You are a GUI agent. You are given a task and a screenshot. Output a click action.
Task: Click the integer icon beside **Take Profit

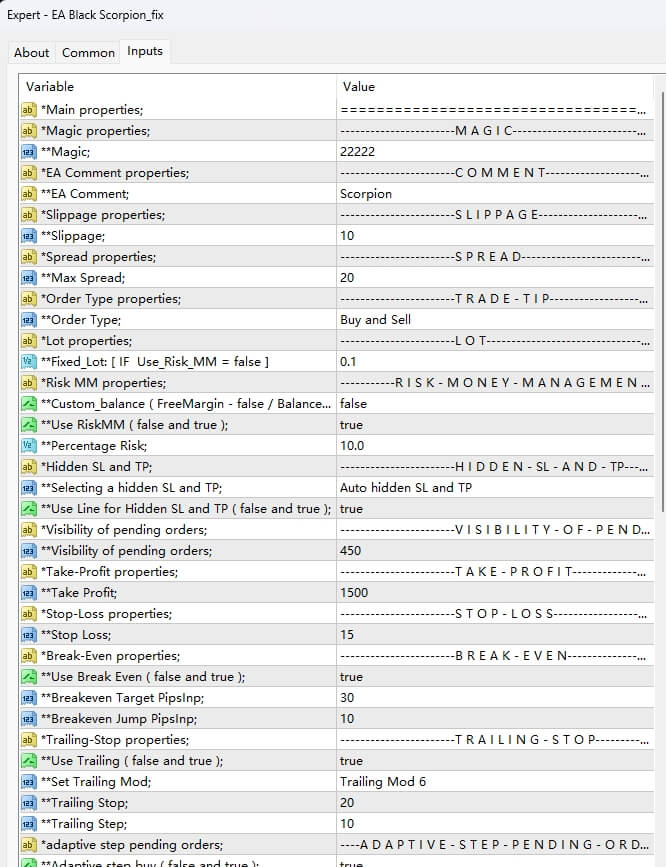click(28, 593)
